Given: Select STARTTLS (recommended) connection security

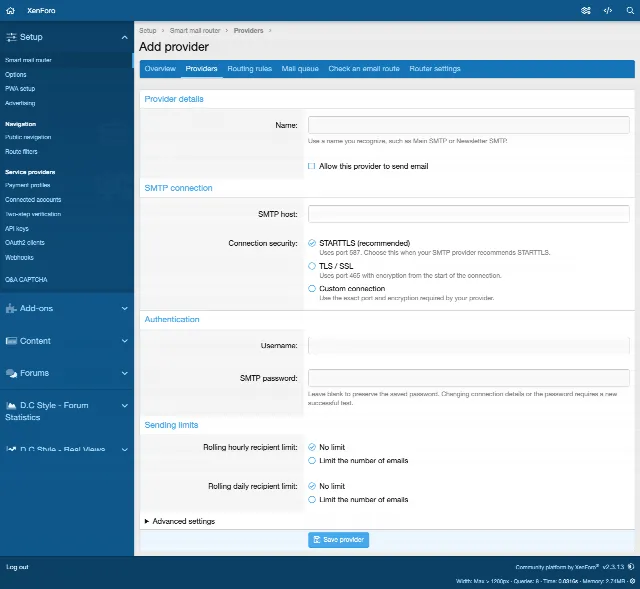Looking at the screenshot, I should (x=312, y=243).
